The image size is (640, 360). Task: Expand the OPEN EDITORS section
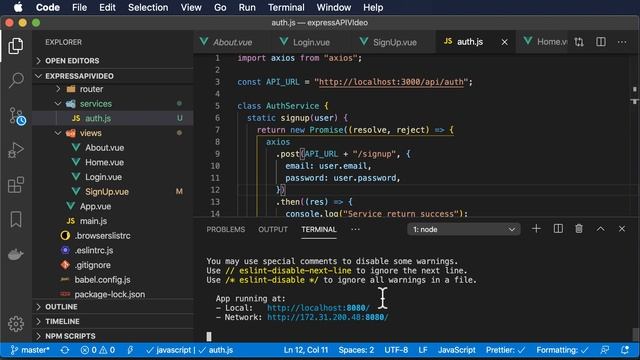tap(113, 60)
